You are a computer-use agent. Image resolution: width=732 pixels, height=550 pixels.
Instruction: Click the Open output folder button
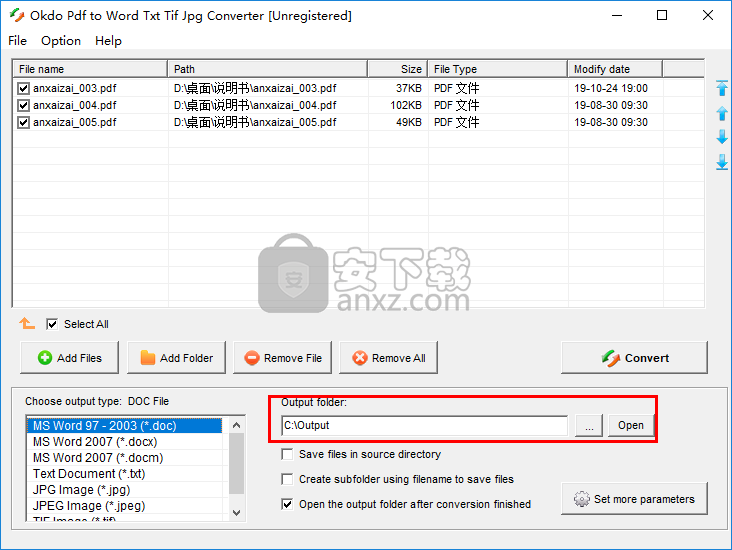pyautogui.click(x=631, y=425)
